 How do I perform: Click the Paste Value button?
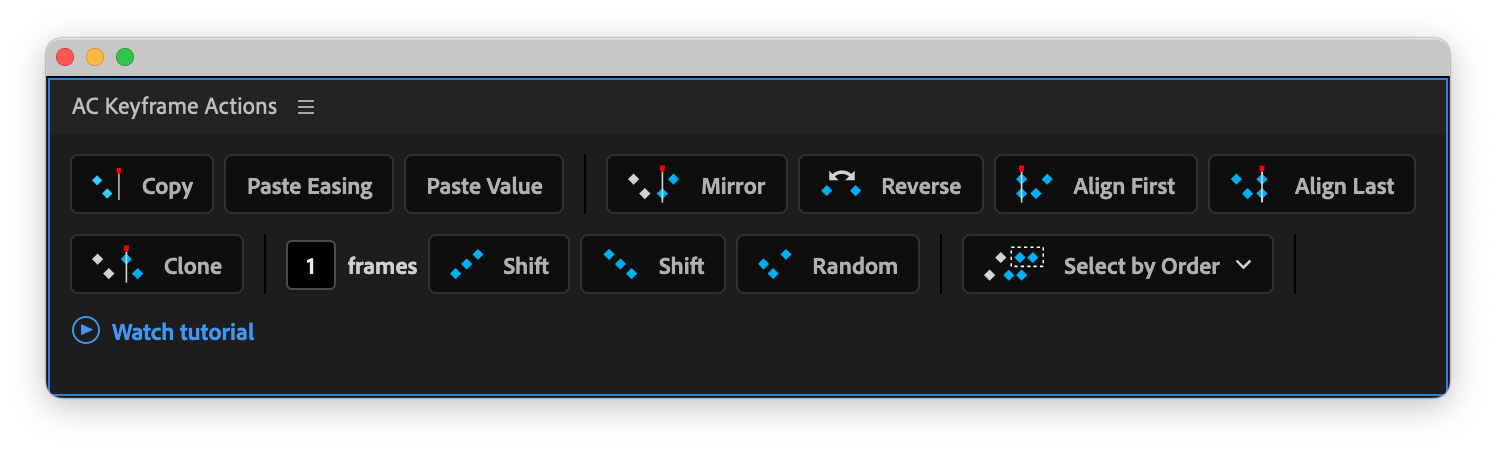(x=484, y=185)
